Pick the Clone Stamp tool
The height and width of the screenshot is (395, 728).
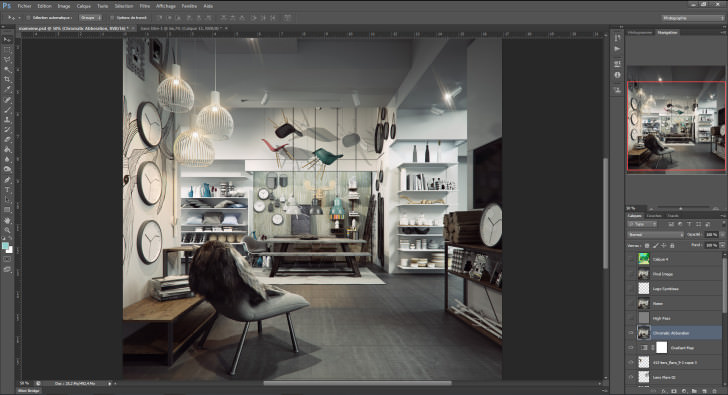[x=7, y=120]
